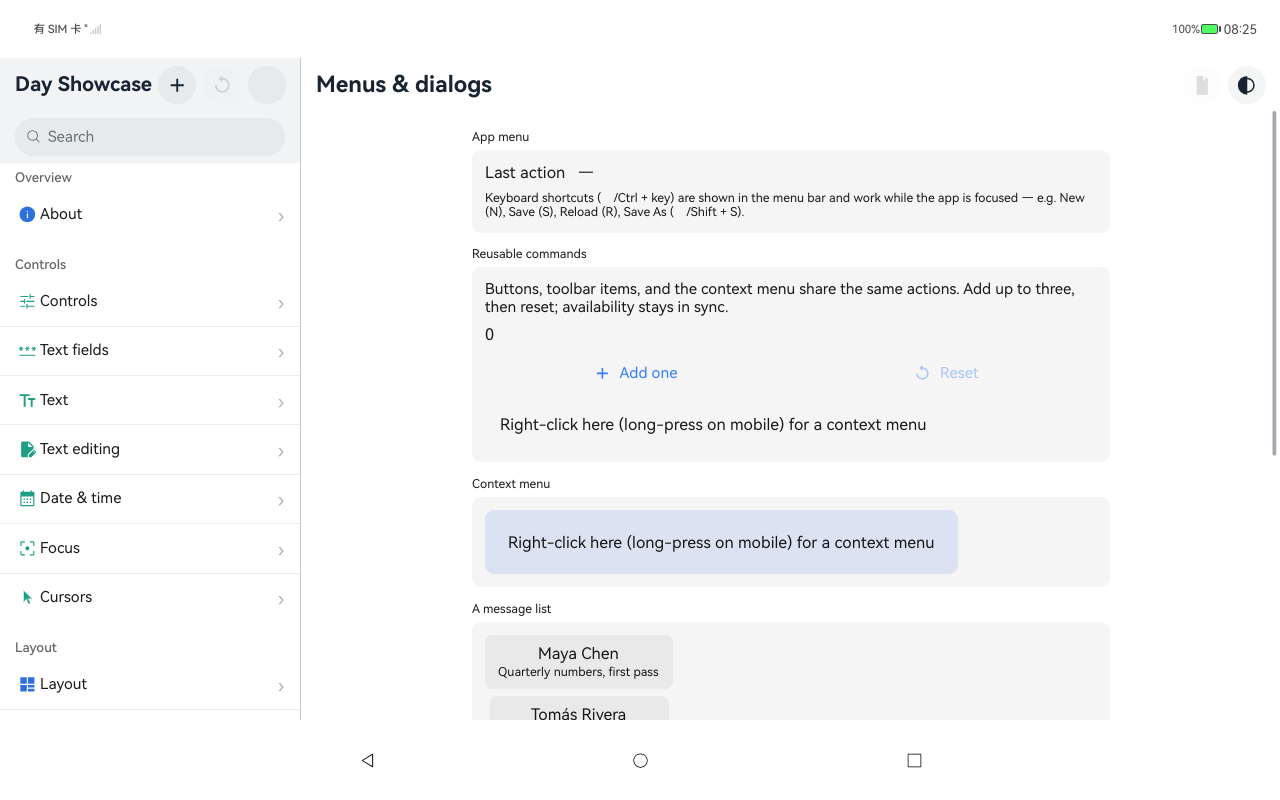Click the Add one button
The height and width of the screenshot is (800, 1280).
pyautogui.click(x=636, y=373)
